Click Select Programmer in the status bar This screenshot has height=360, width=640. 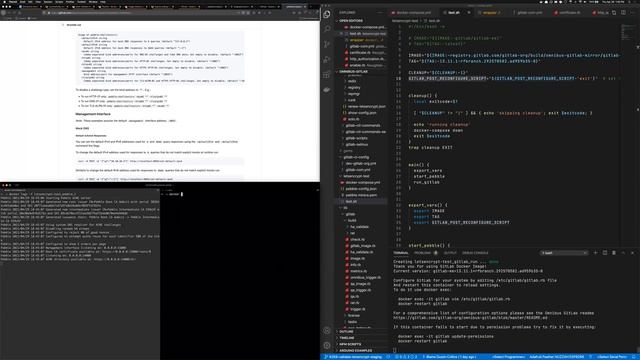pyautogui.click(x=508, y=357)
